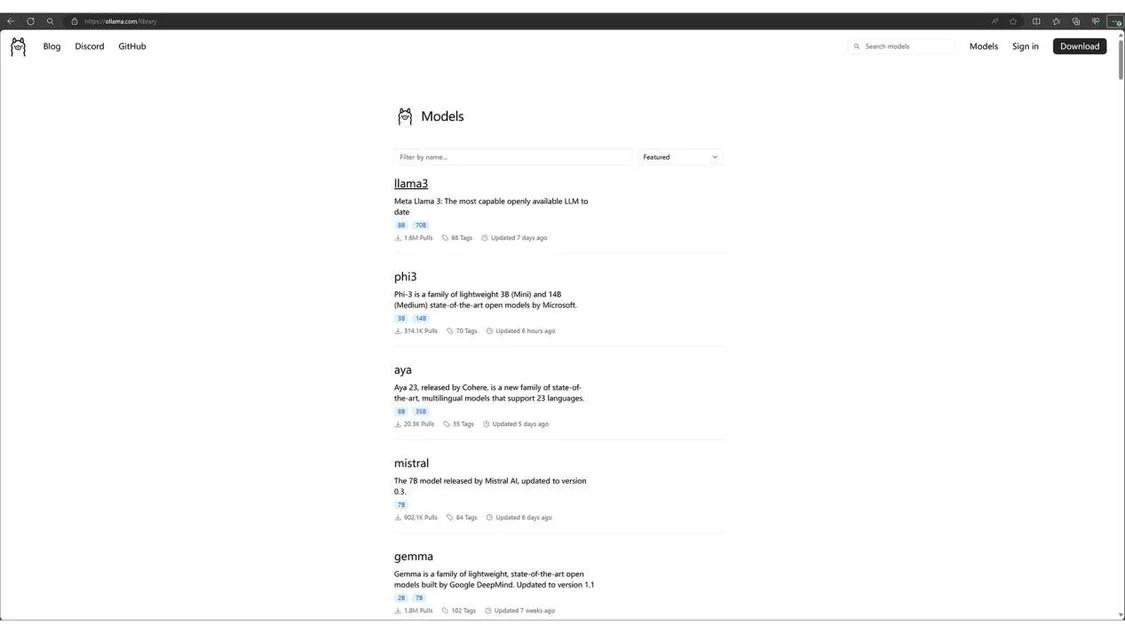1125x633 pixels.
Task: Click the 2B tag under gemma
Action: [x=401, y=599]
